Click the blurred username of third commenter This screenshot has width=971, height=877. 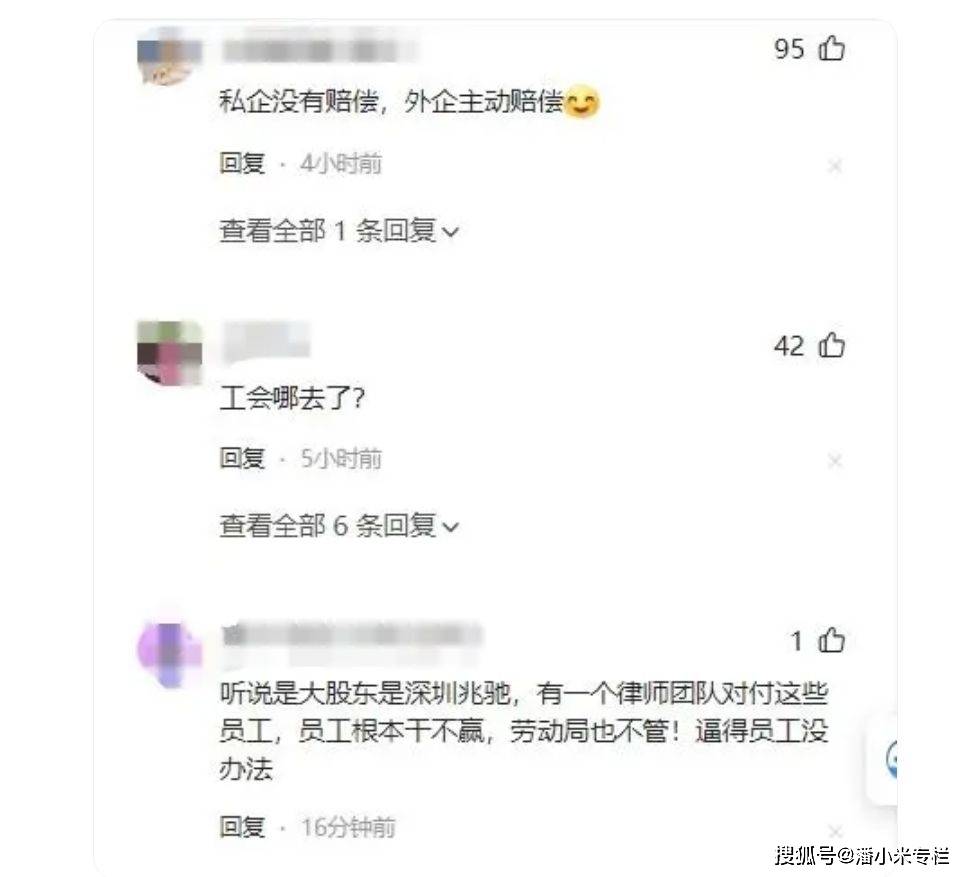[x=352, y=635]
